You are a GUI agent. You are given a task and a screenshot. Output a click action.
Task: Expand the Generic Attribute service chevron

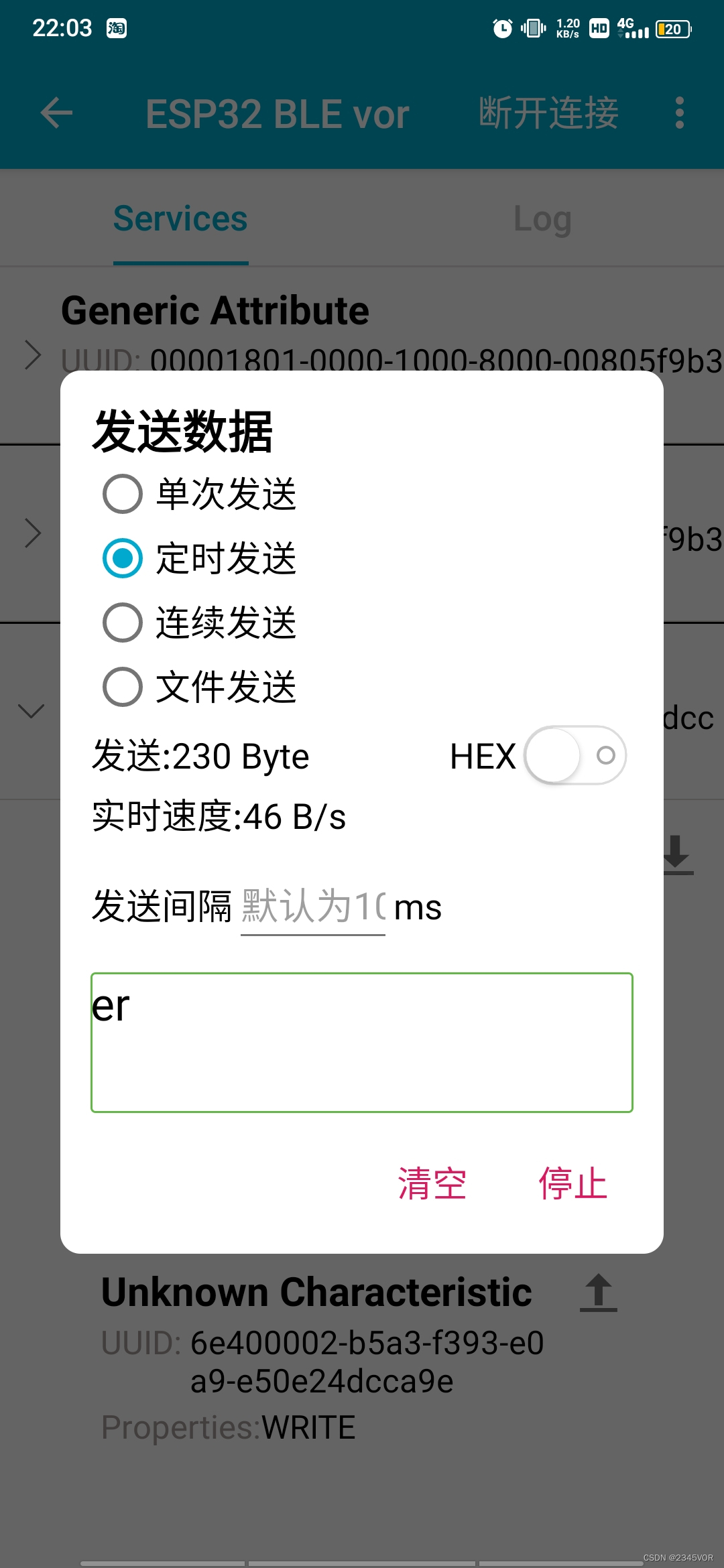(32, 354)
